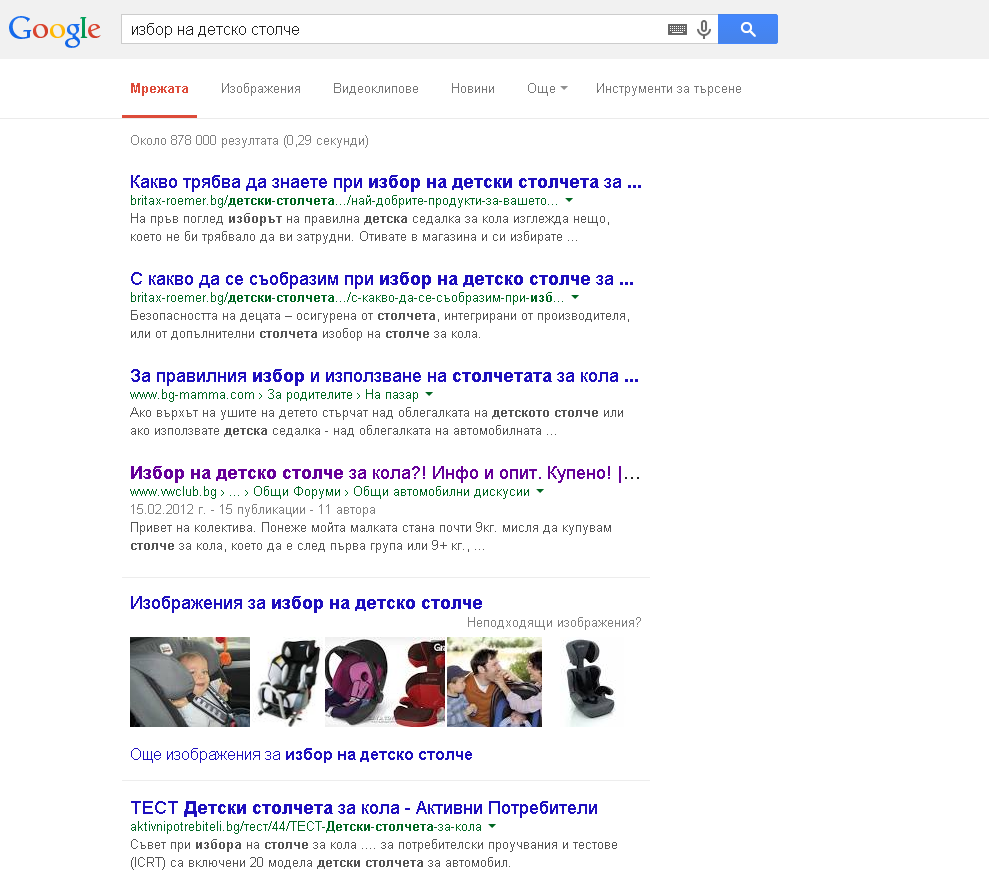
Task: Switch to the Изображения tab
Action: point(261,89)
